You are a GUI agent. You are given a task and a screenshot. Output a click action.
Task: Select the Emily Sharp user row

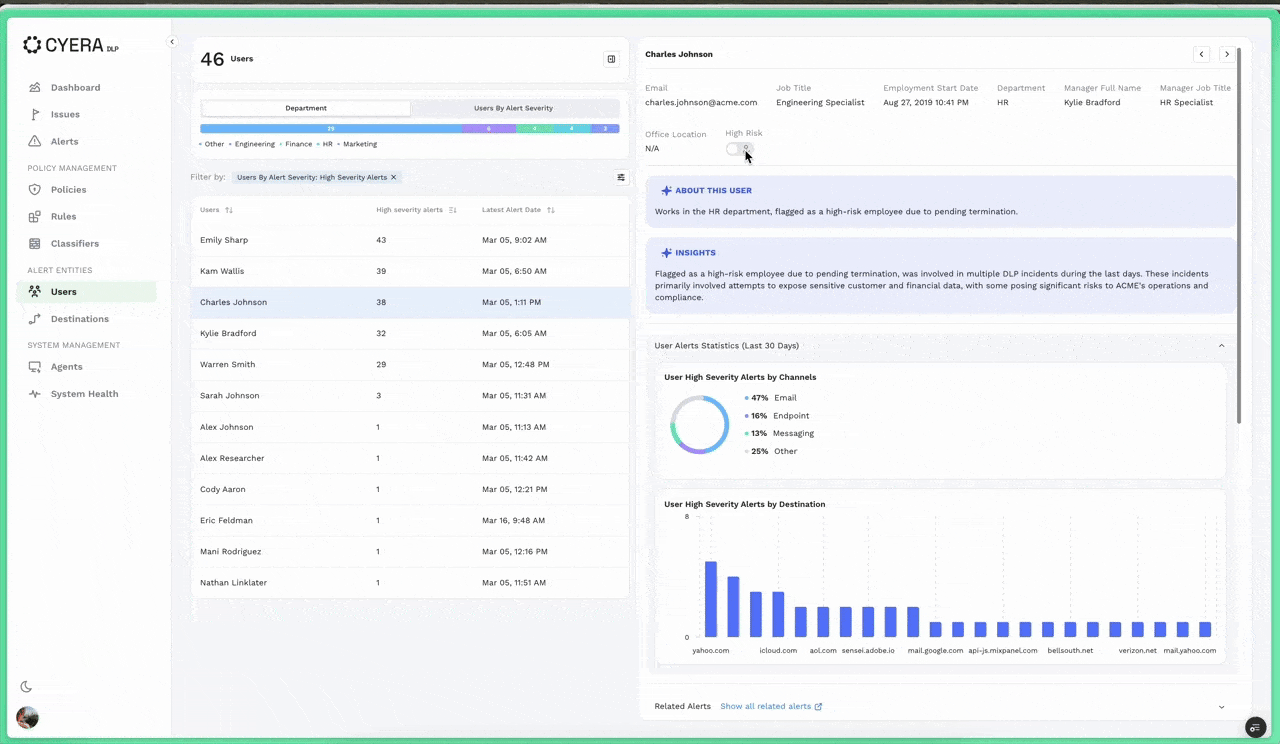(410, 240)
